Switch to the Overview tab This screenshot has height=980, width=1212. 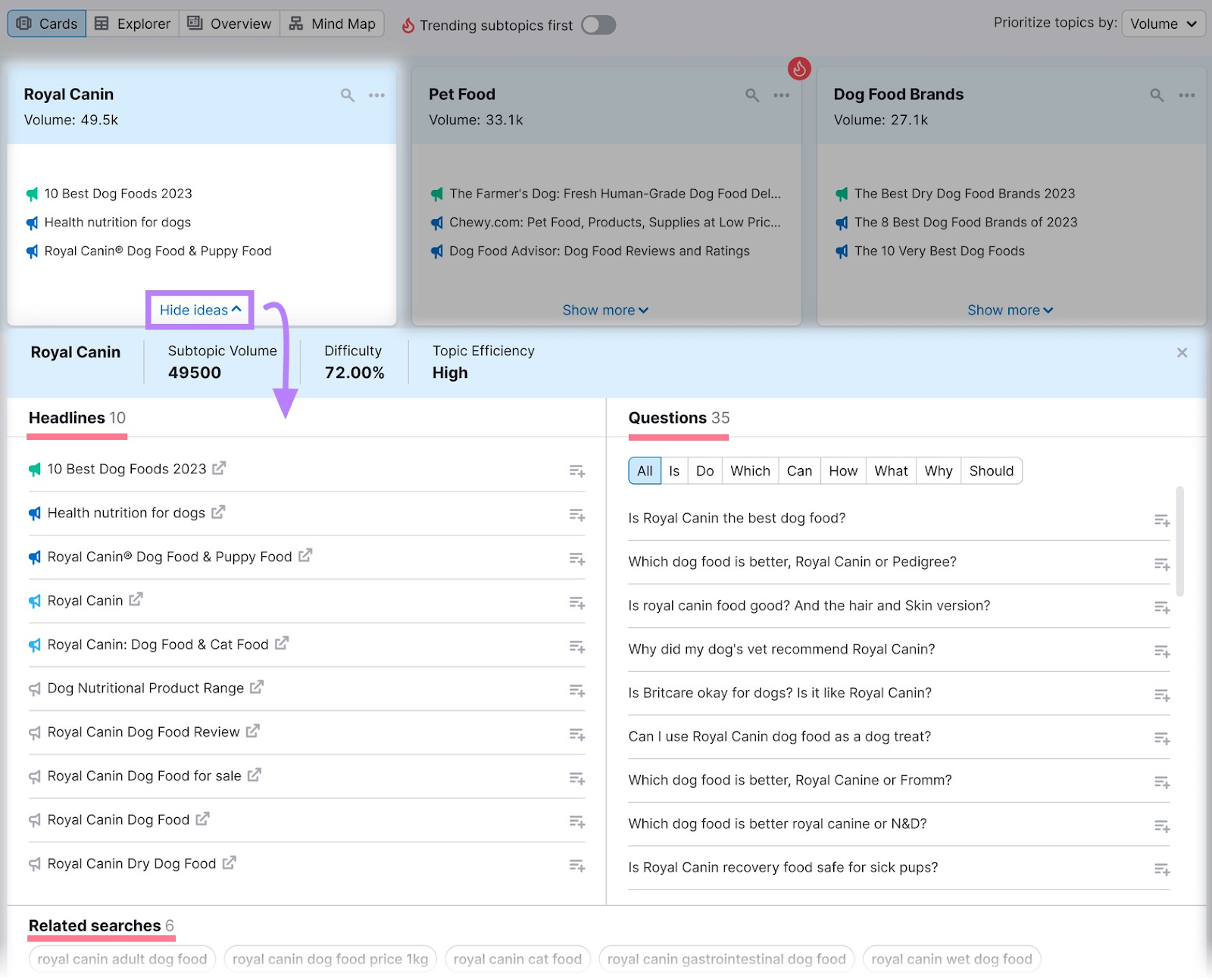[x=229, y=23]
